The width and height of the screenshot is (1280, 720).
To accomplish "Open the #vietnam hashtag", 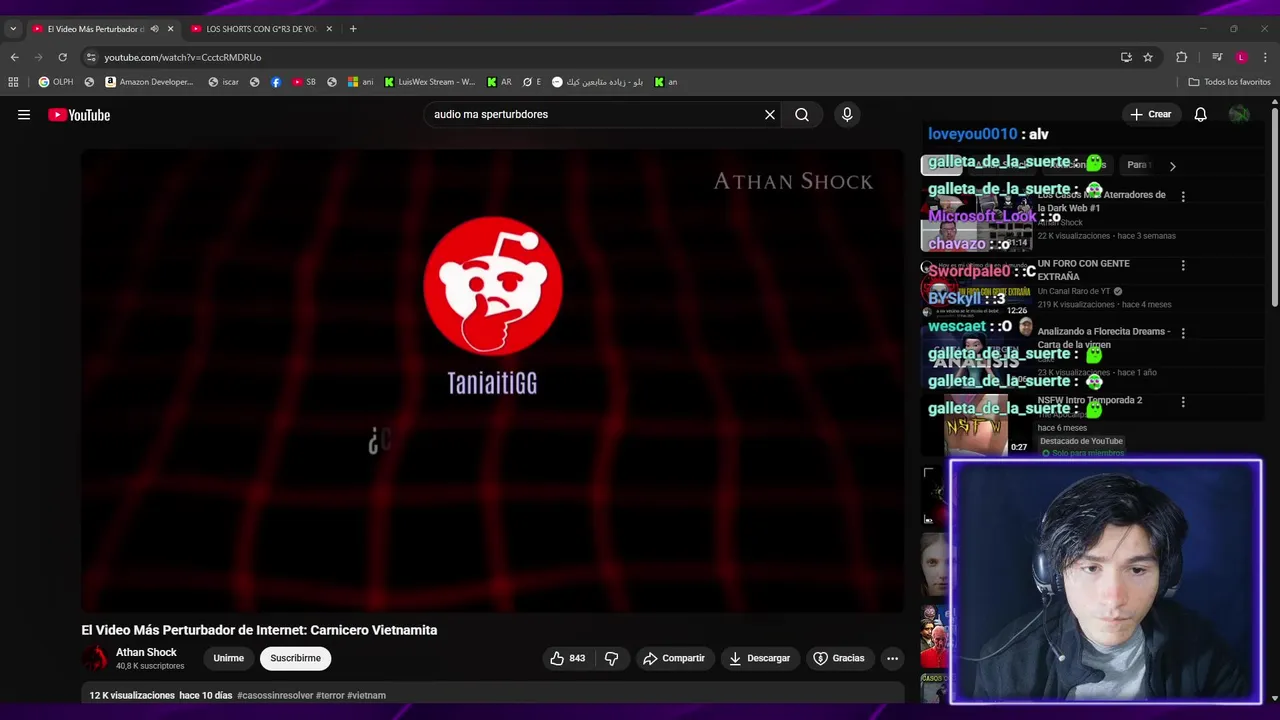I will tap(366, 695).
